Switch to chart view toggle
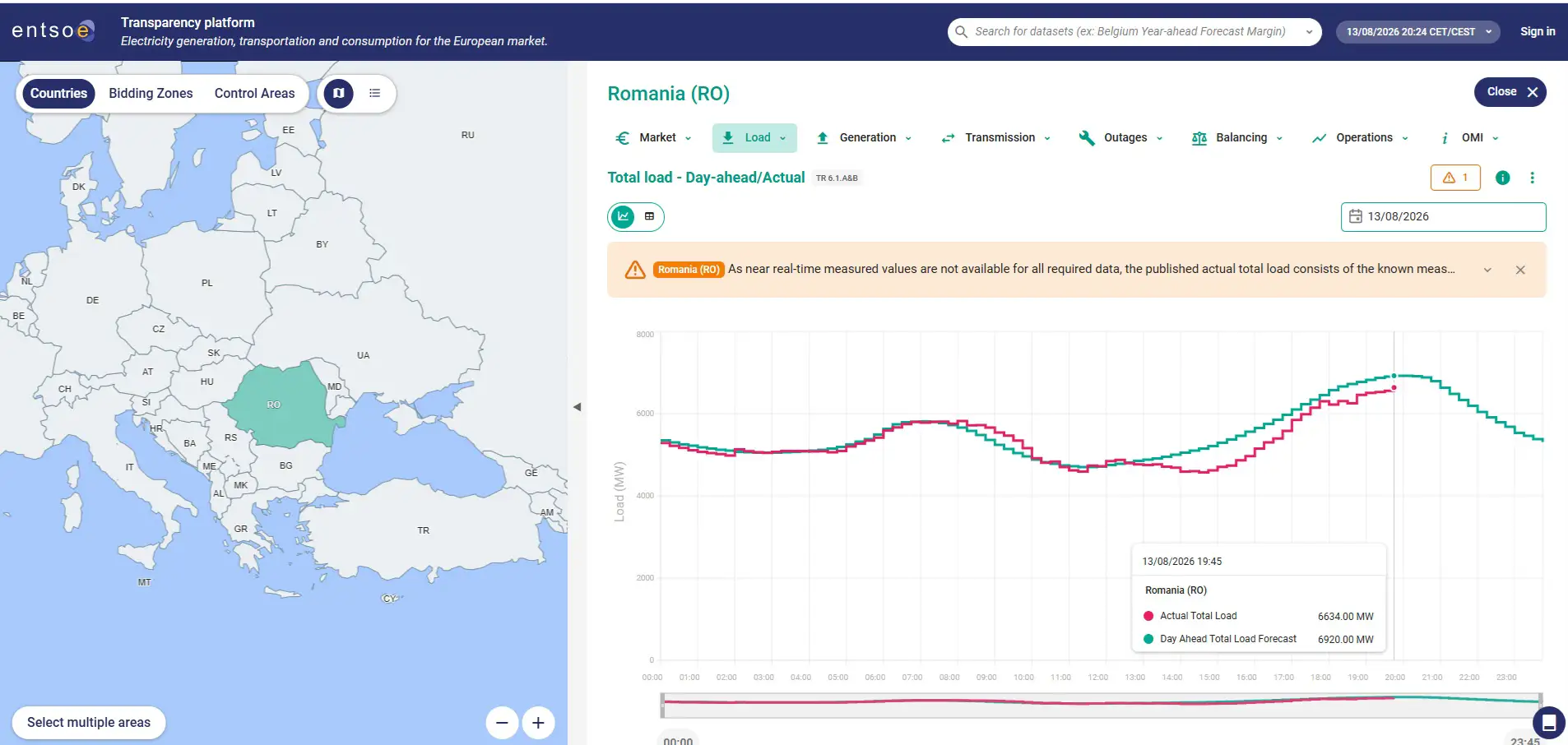This screenshot has height=745, width=1568. (x=623, y=216)
